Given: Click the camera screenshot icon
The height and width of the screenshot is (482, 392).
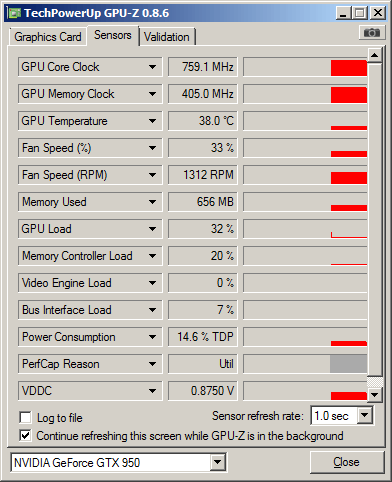Looking at the screenshot, I should (372, 33).
